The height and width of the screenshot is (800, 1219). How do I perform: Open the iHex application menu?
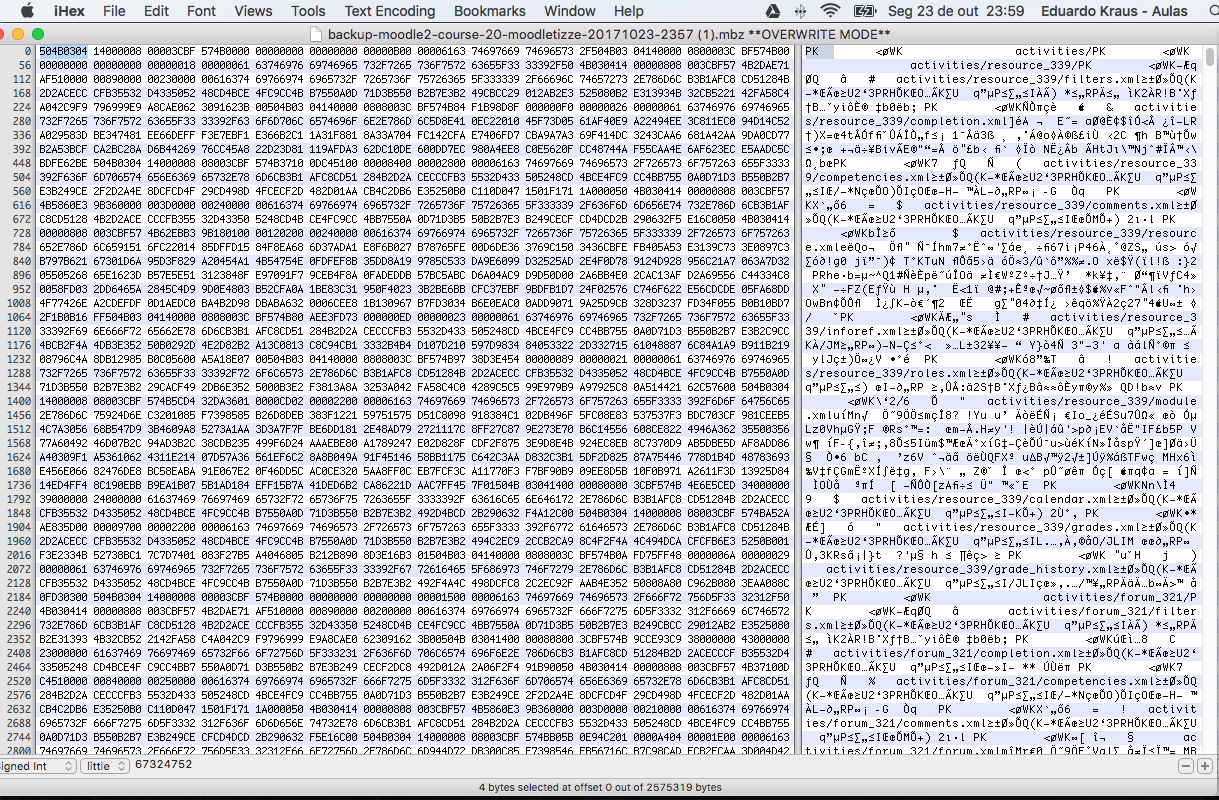[x=70, y=11]
